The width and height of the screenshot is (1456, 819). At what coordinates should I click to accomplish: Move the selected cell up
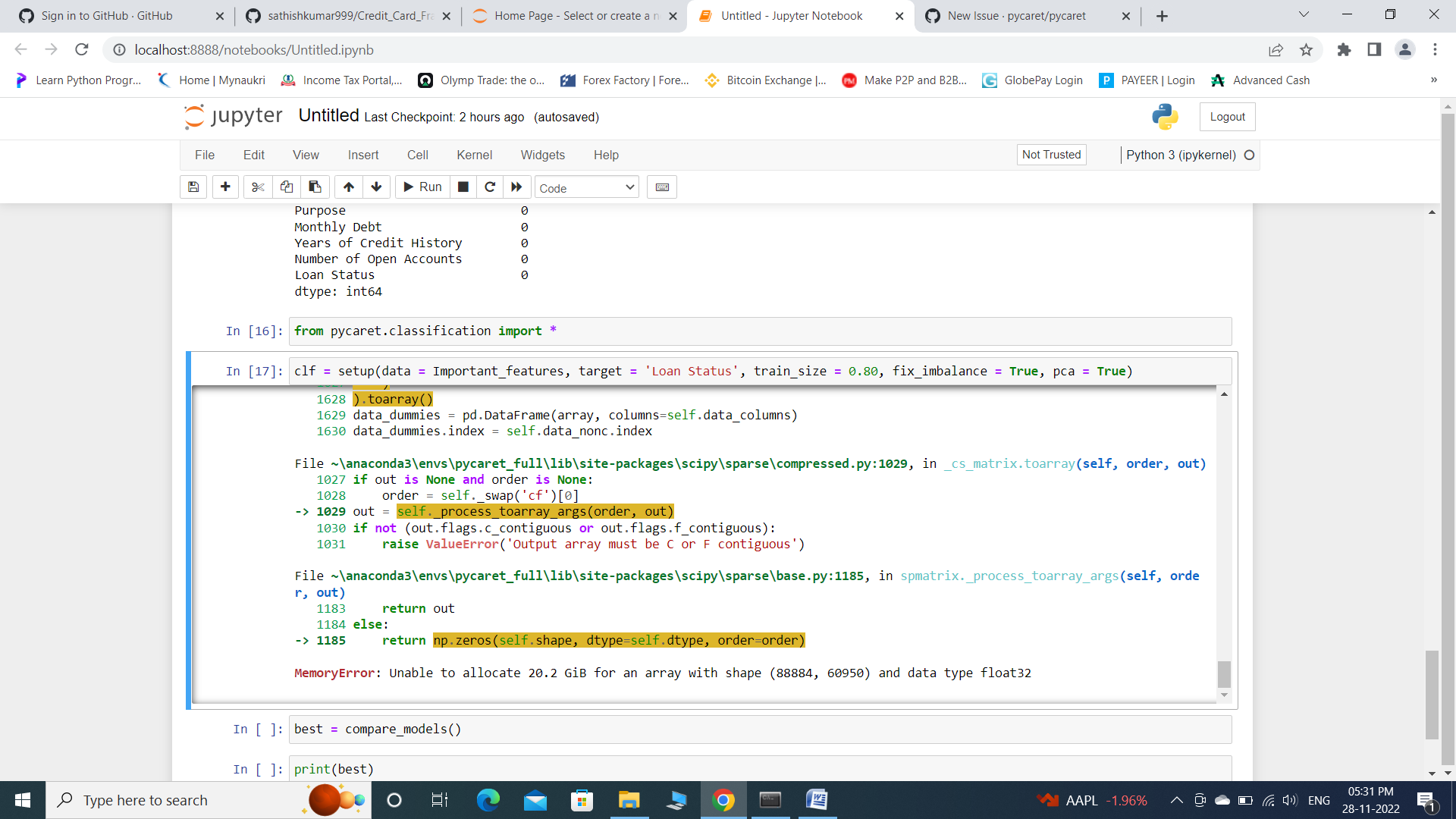point(348,187)
